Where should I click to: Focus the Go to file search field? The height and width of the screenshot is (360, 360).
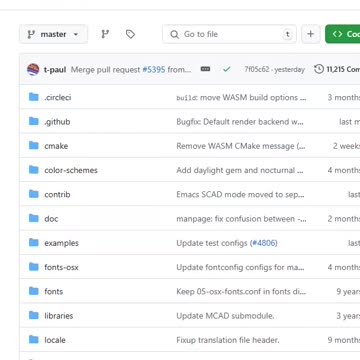pyautogui.click(x=229, y=34)
